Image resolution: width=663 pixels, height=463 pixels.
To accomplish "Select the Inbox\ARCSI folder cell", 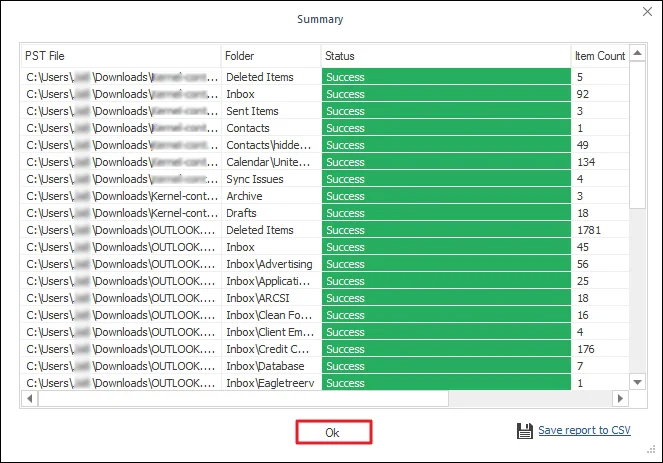I will tap(271, 298).
